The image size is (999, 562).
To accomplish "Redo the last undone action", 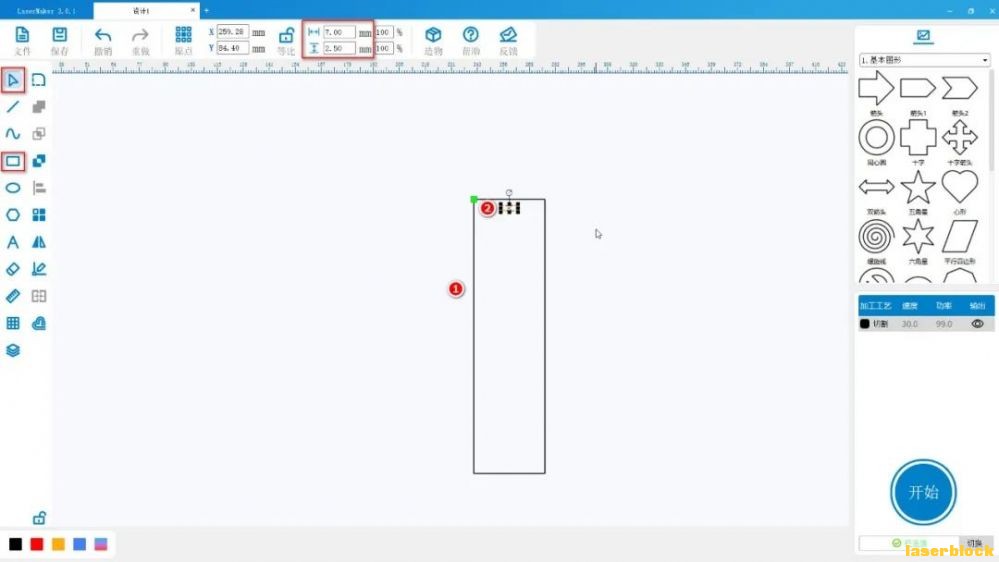I will 140,41.
